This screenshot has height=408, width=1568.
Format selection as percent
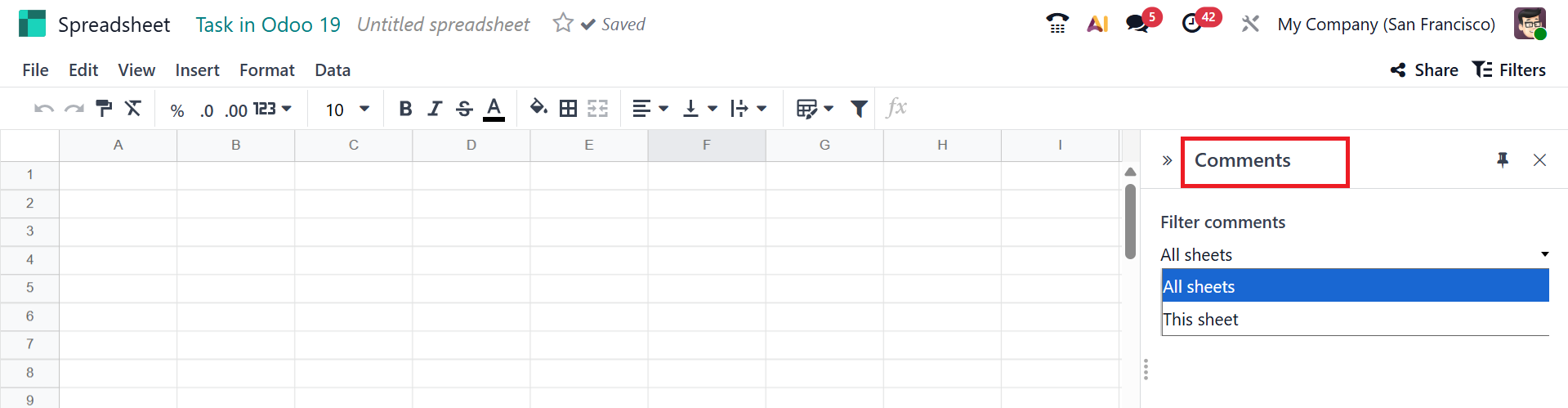pyautogui.click(x=177, y=110)
